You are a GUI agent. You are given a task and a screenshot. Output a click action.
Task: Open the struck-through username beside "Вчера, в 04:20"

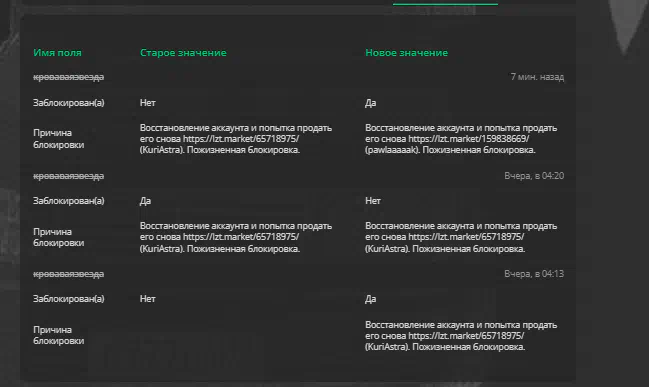pos(68,176)
